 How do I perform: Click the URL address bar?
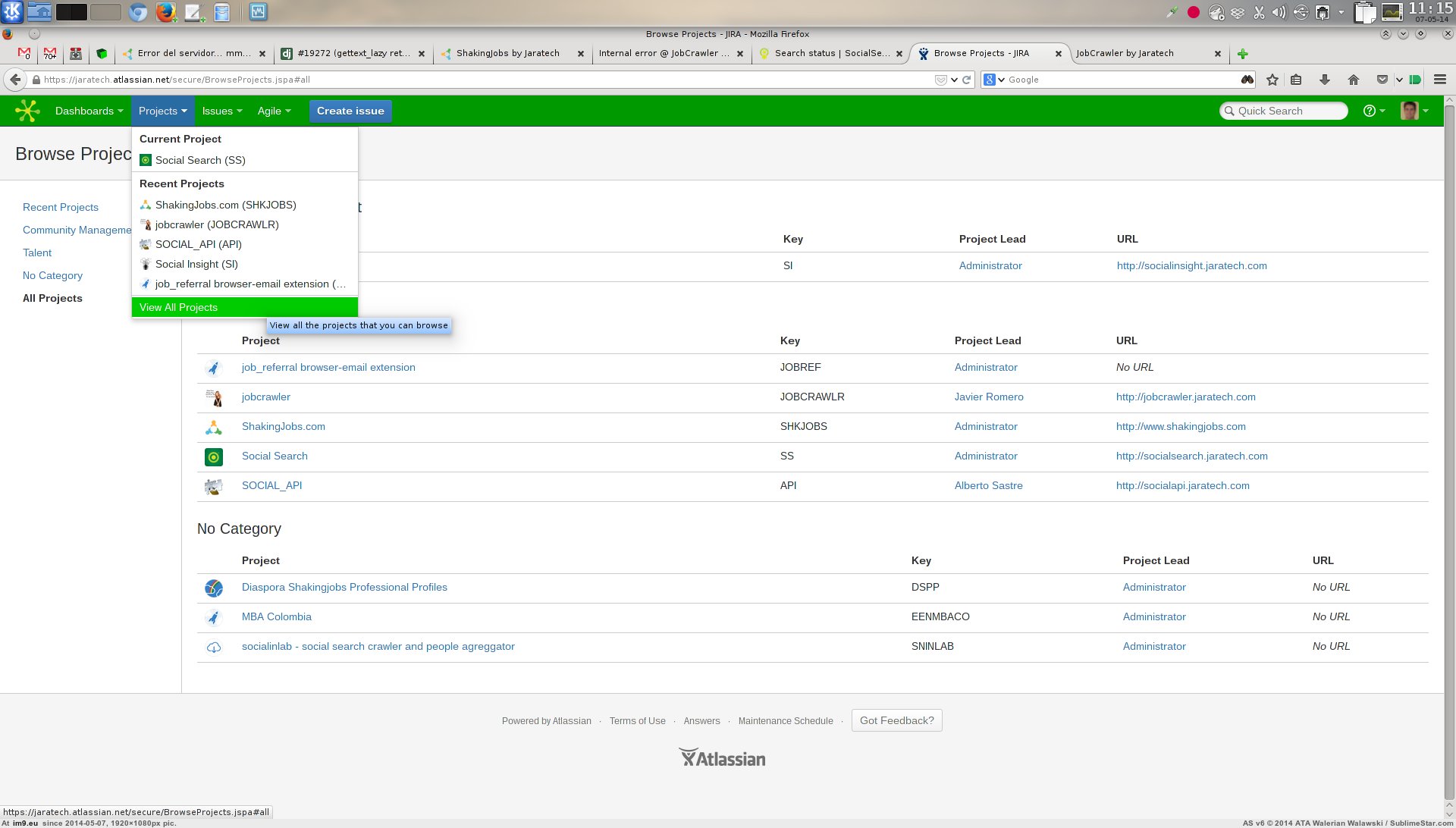click(x=485, y=80)
